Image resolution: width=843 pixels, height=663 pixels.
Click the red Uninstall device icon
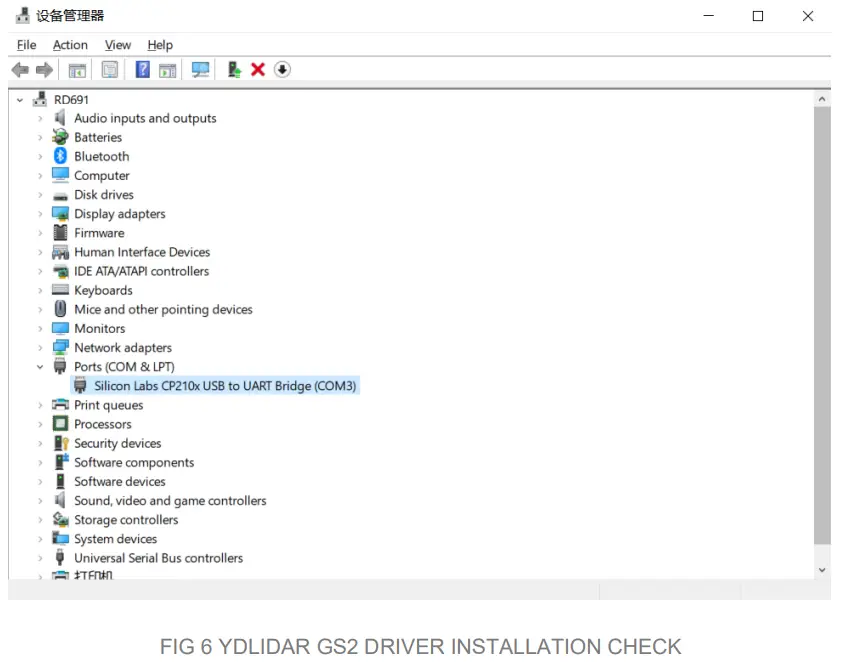coord(258,69)
